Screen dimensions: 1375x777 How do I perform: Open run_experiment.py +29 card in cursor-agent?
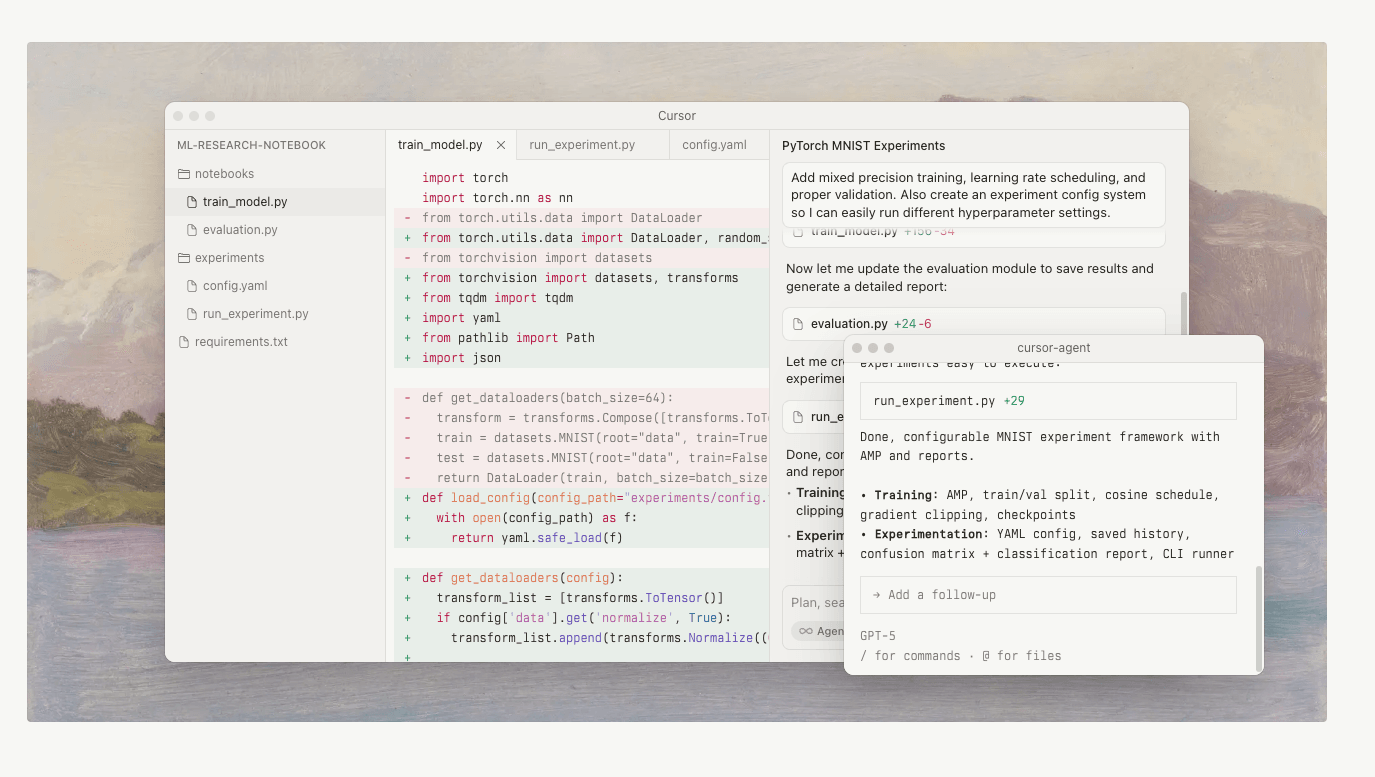click(x=1047, y=401)
